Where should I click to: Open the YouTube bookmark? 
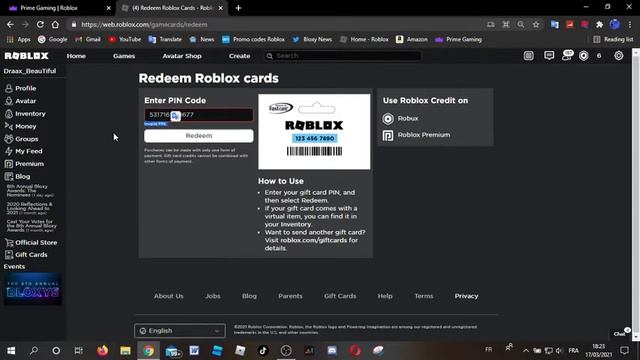tap(124, 40)
